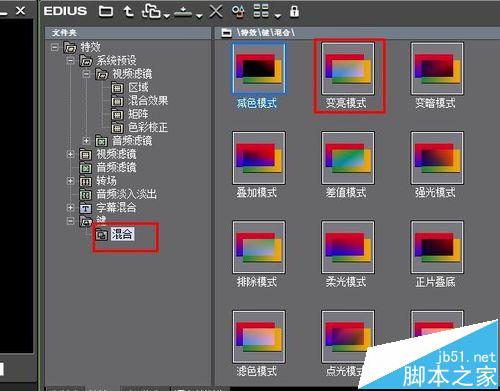Select the 滤色模式 effect thumbnail
Screen dimensions: 500x391
pyautogui.click(x=259, y=336)
